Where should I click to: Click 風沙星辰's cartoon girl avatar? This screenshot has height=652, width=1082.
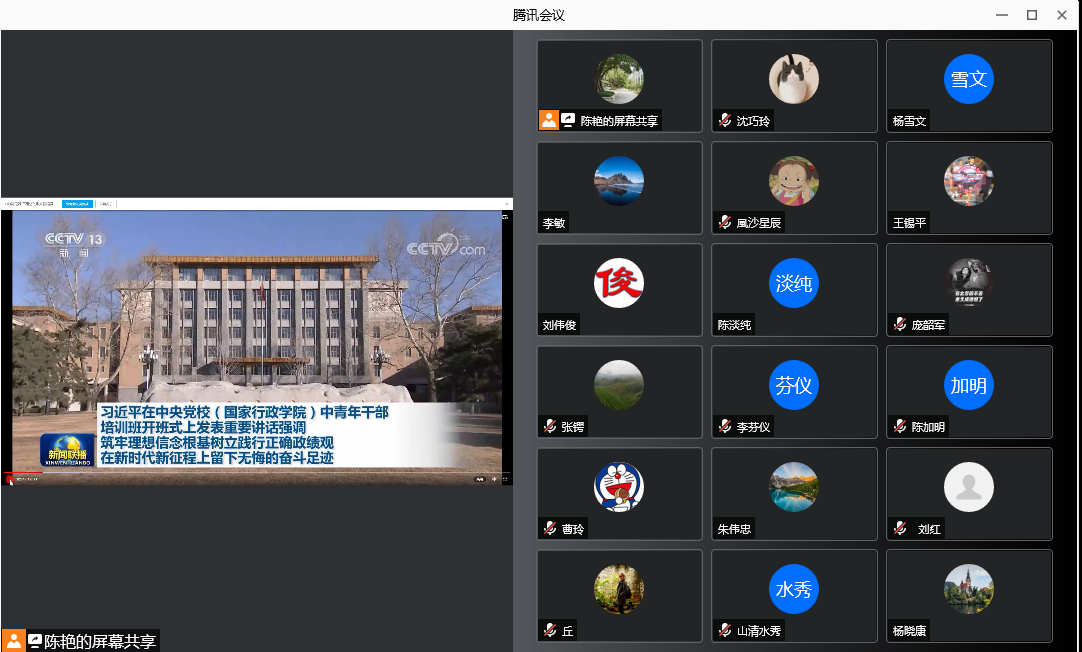[794, 181]
